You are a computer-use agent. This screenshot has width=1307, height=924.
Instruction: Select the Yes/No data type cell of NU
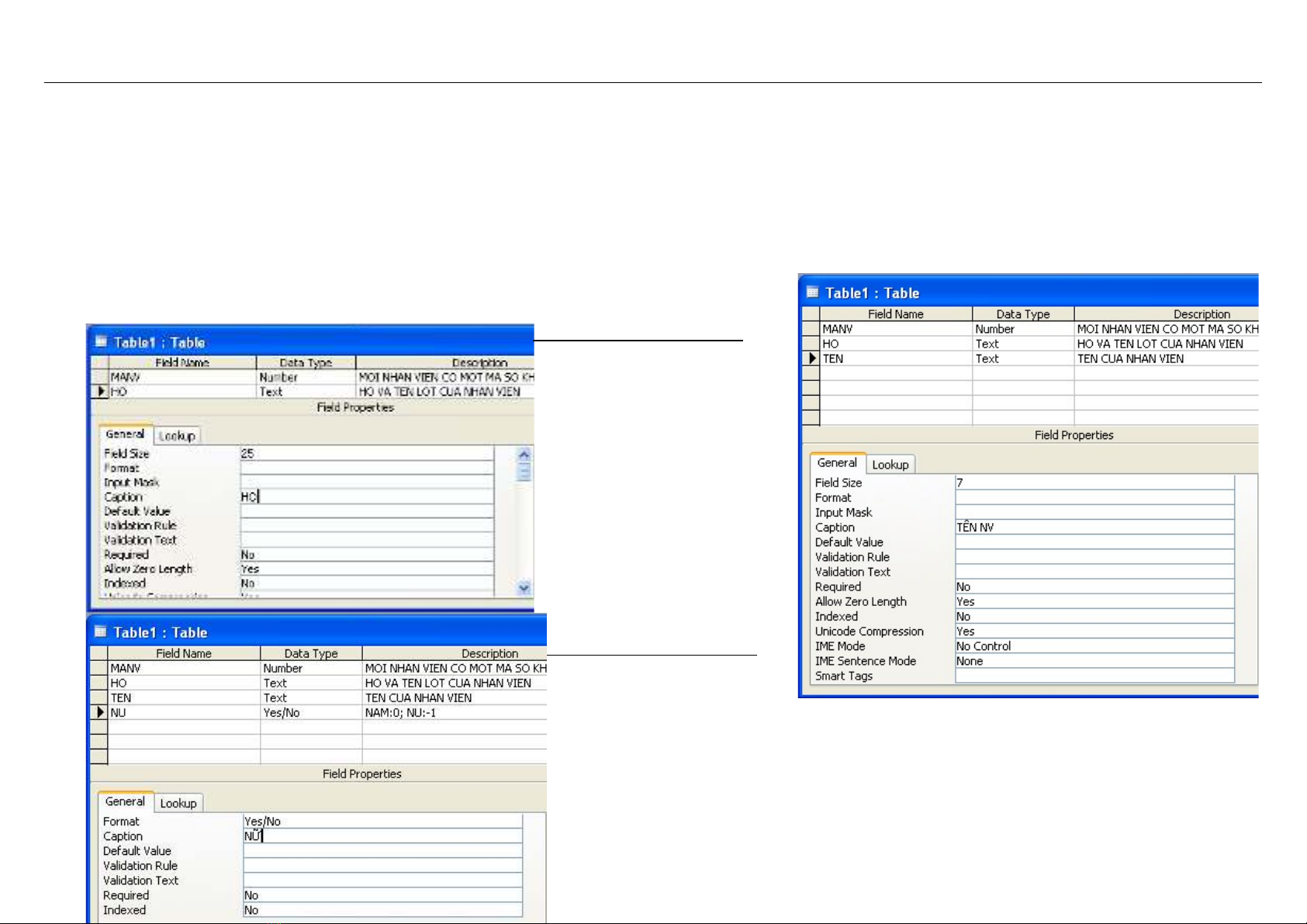click(310, 712)
